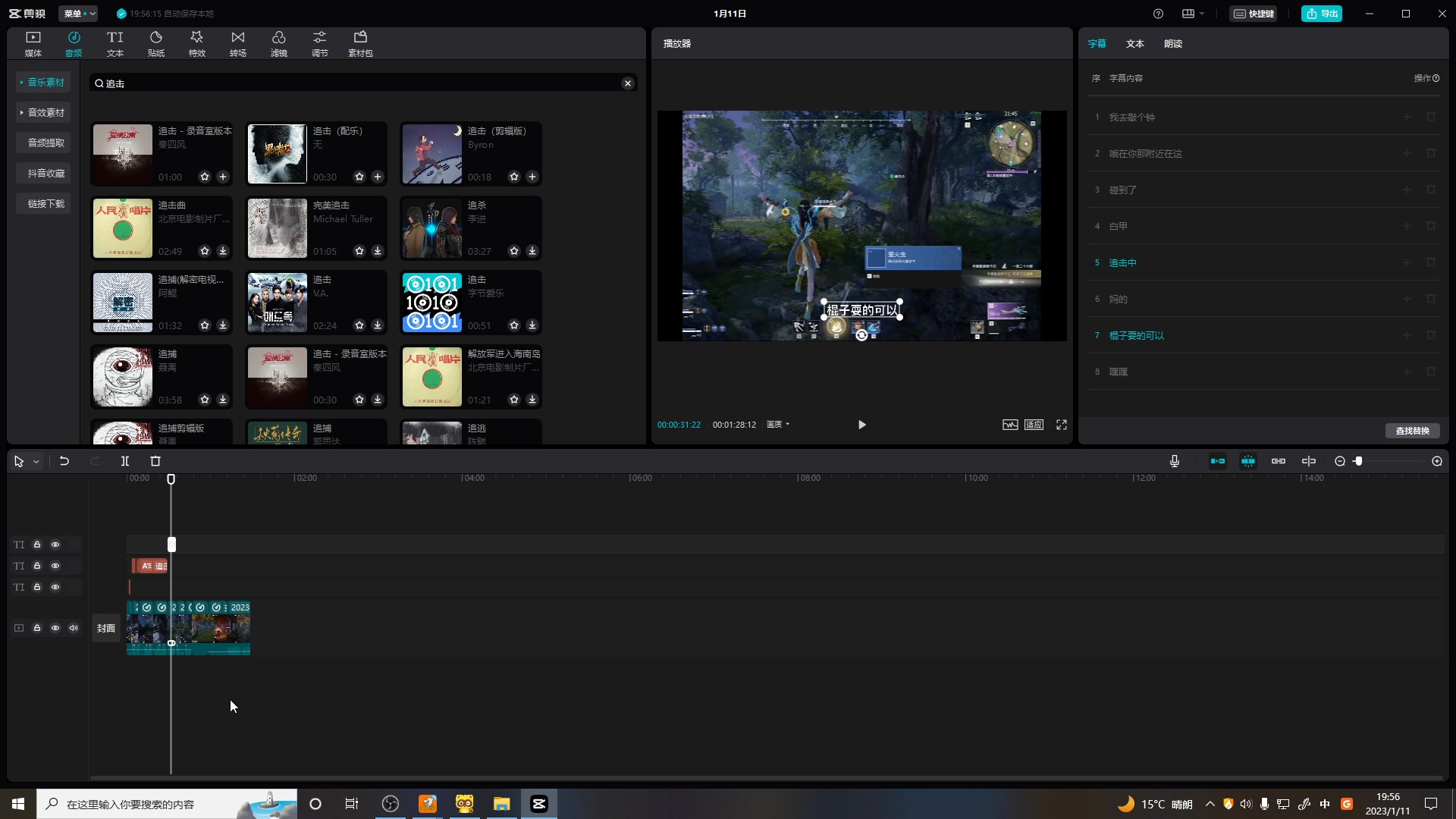This screenshot has width=1456, height=819.
Task: Switch to the 字幕 tab
Action: pyautogui.click(x=1097, y=44)
